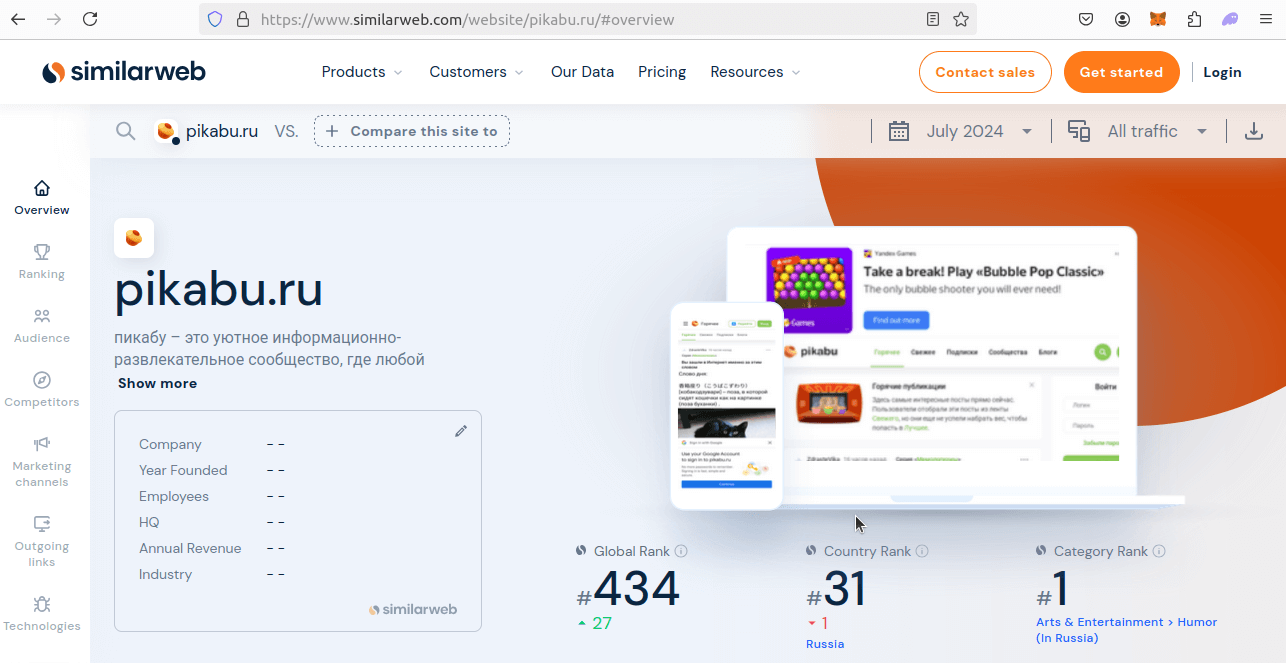1286x663 pixels.
Task: Download the report with the download icon
Action: pos(1253,131)
